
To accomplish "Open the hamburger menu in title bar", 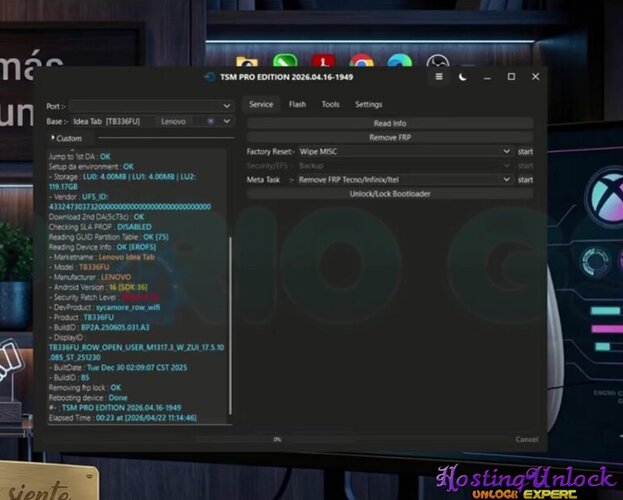I will (x=439, y=77).
